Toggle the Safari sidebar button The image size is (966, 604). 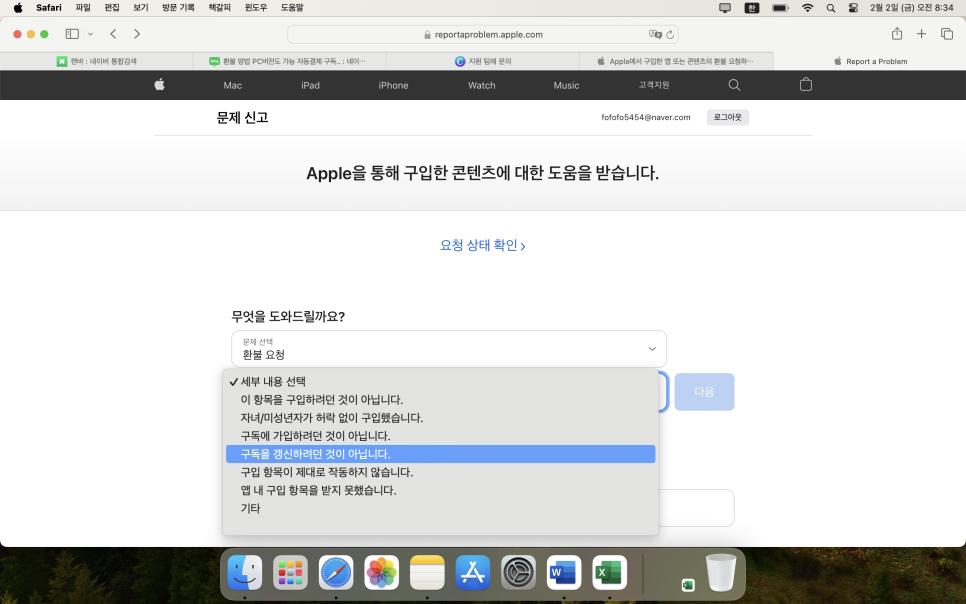72,34
